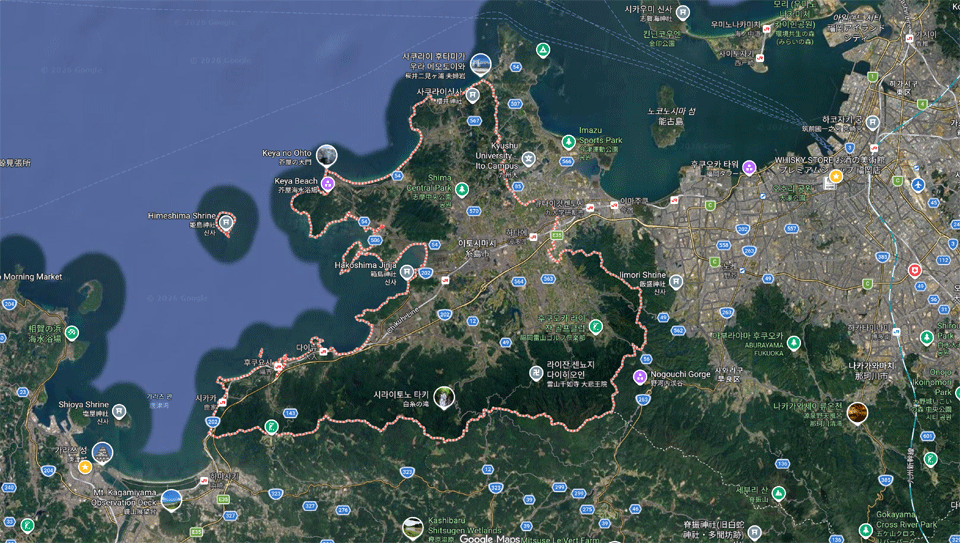Open the 사쿠라이신사 shrine marker

[x=473, y=95]
